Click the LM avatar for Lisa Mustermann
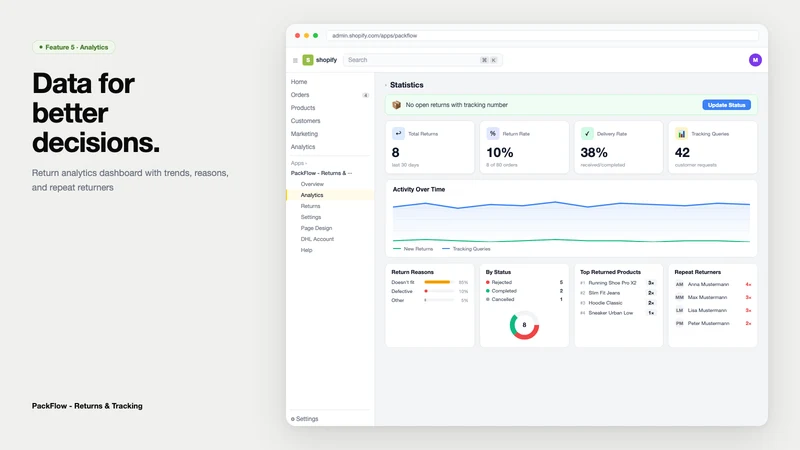Screen dimensions: 800x450 (x=679, y=310)
